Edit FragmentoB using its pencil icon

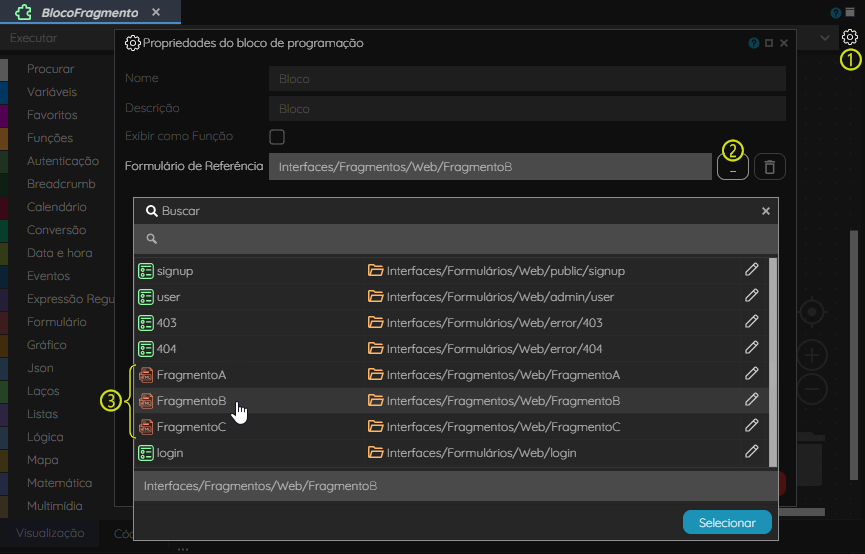coord(751,399)
